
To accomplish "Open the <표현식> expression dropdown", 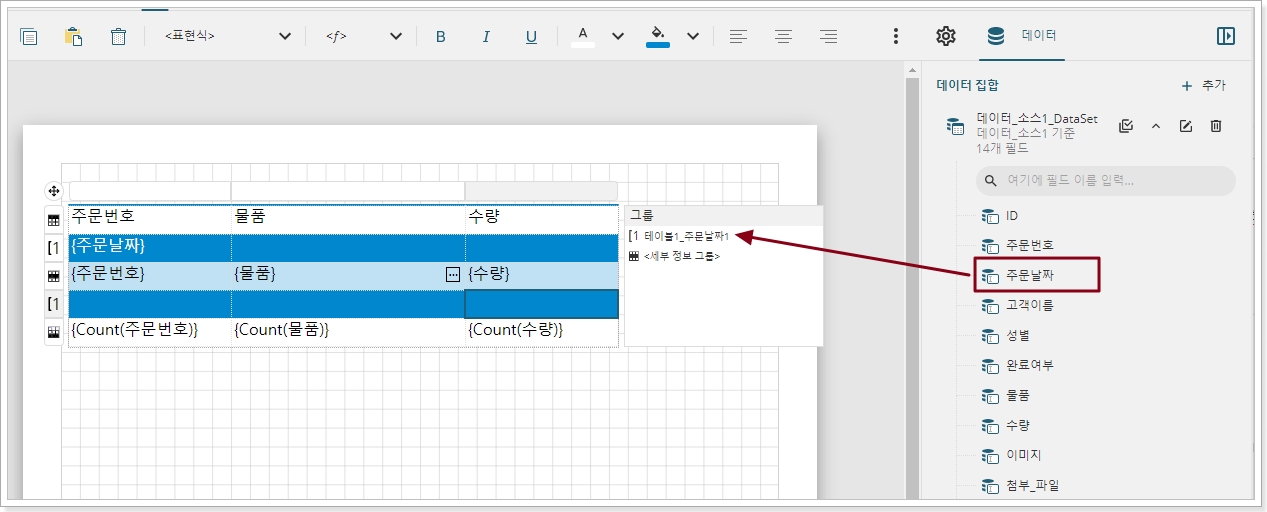I will 228,36.
